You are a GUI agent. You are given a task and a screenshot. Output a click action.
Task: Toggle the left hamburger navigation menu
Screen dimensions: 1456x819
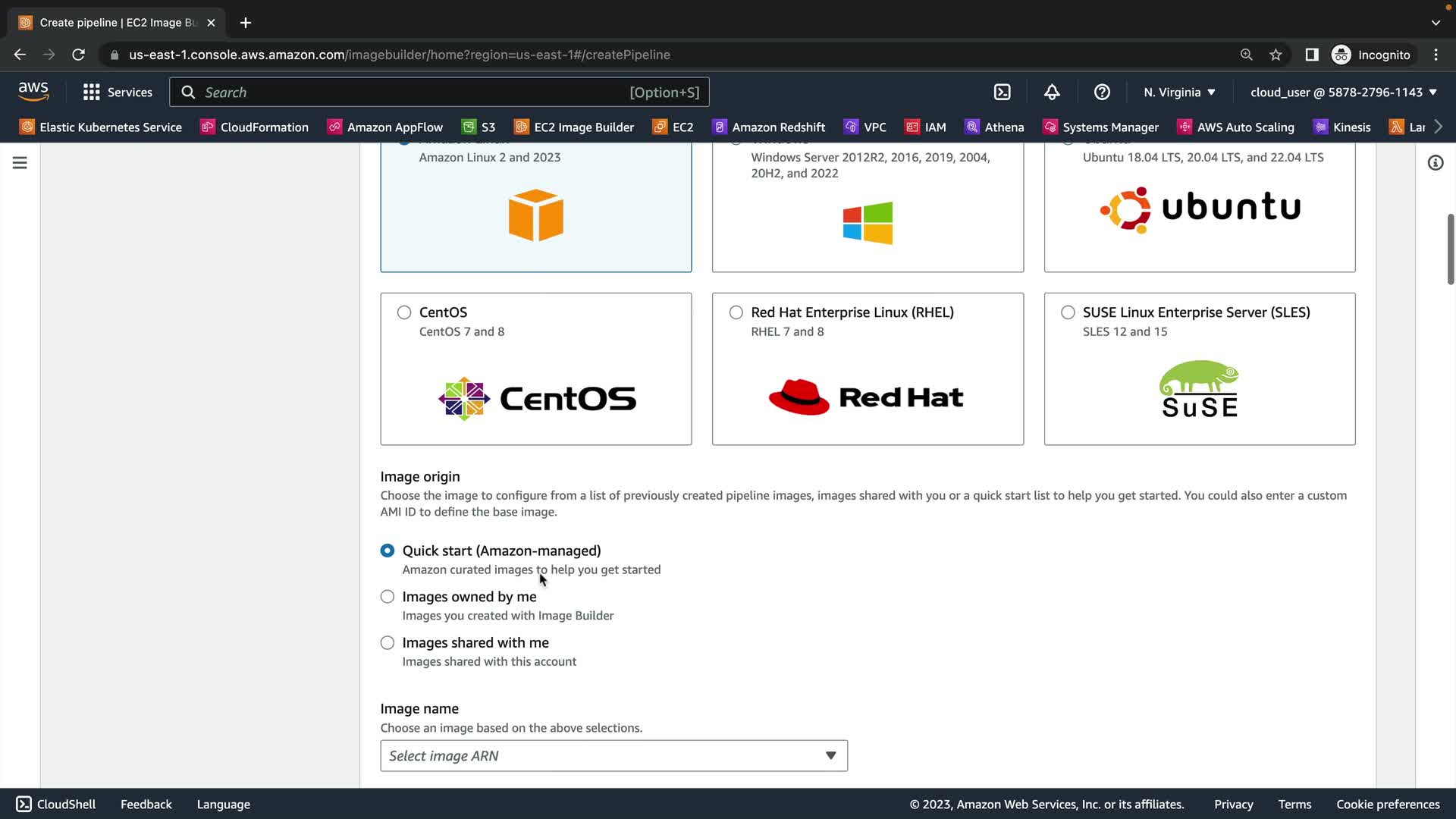click(20, 163)
